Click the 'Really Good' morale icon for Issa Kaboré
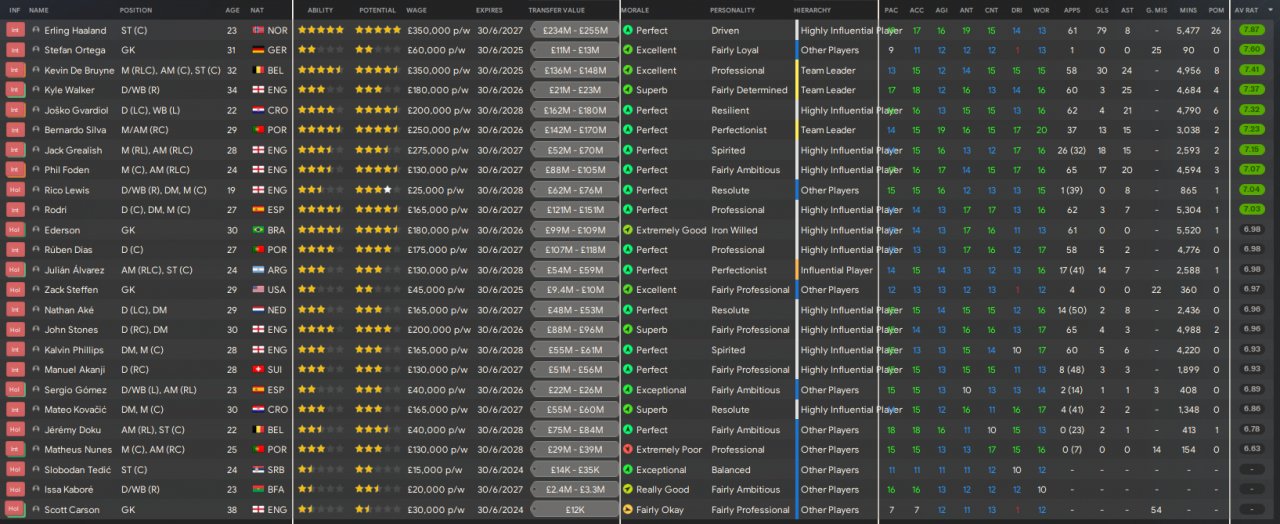This screenshot has width=1280, height=524. coord(627,490)
